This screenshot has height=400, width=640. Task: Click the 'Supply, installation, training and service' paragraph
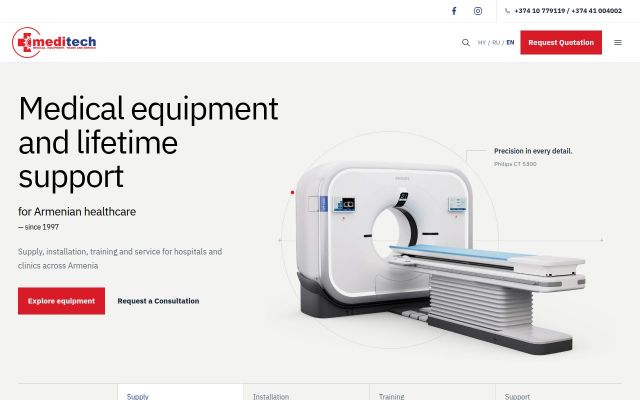click(x=120, y=259)
